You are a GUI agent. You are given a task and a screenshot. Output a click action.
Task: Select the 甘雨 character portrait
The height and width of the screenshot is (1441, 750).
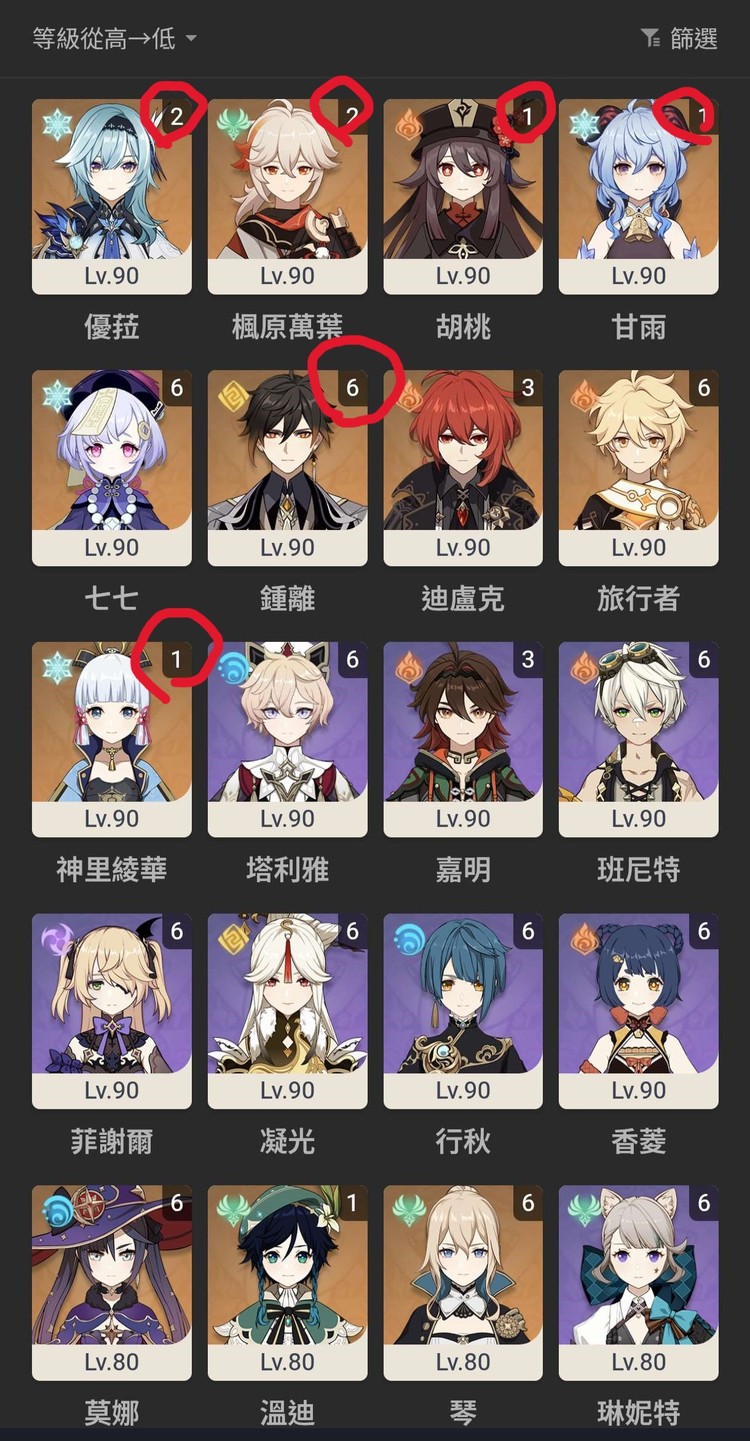(638, 181)
